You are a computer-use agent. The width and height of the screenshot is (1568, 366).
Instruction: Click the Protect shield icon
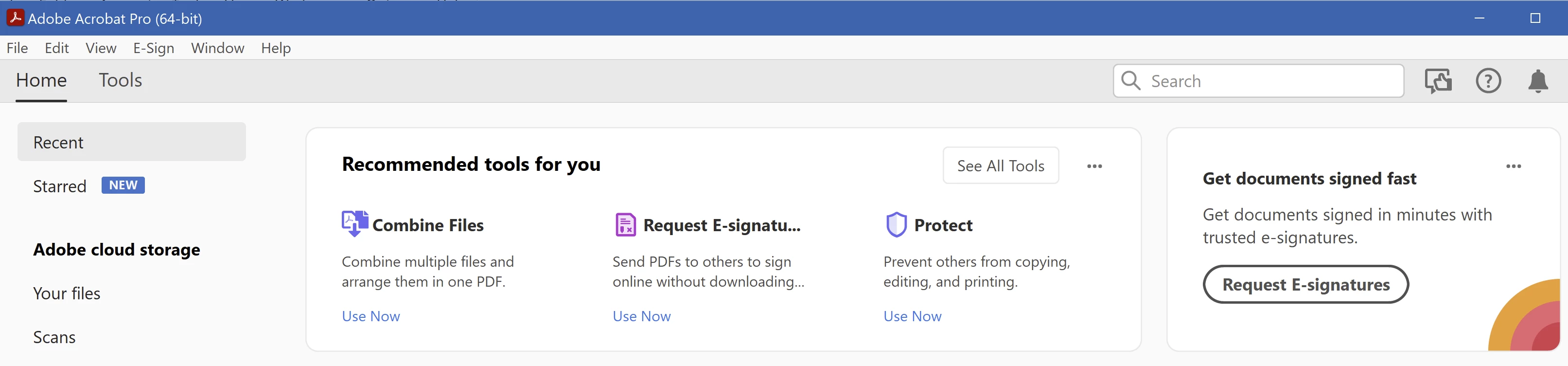[896, 225]
